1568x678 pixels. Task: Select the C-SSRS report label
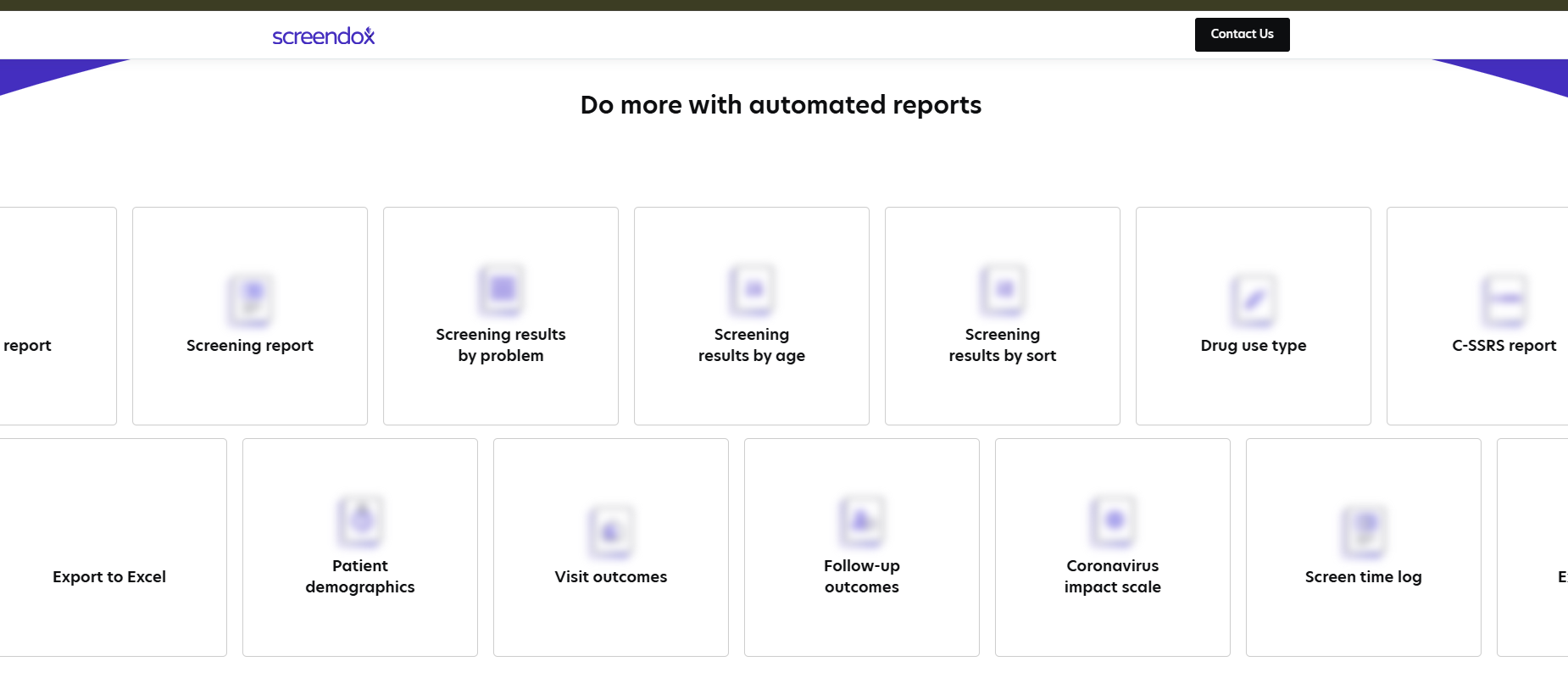pos(1504,346)
